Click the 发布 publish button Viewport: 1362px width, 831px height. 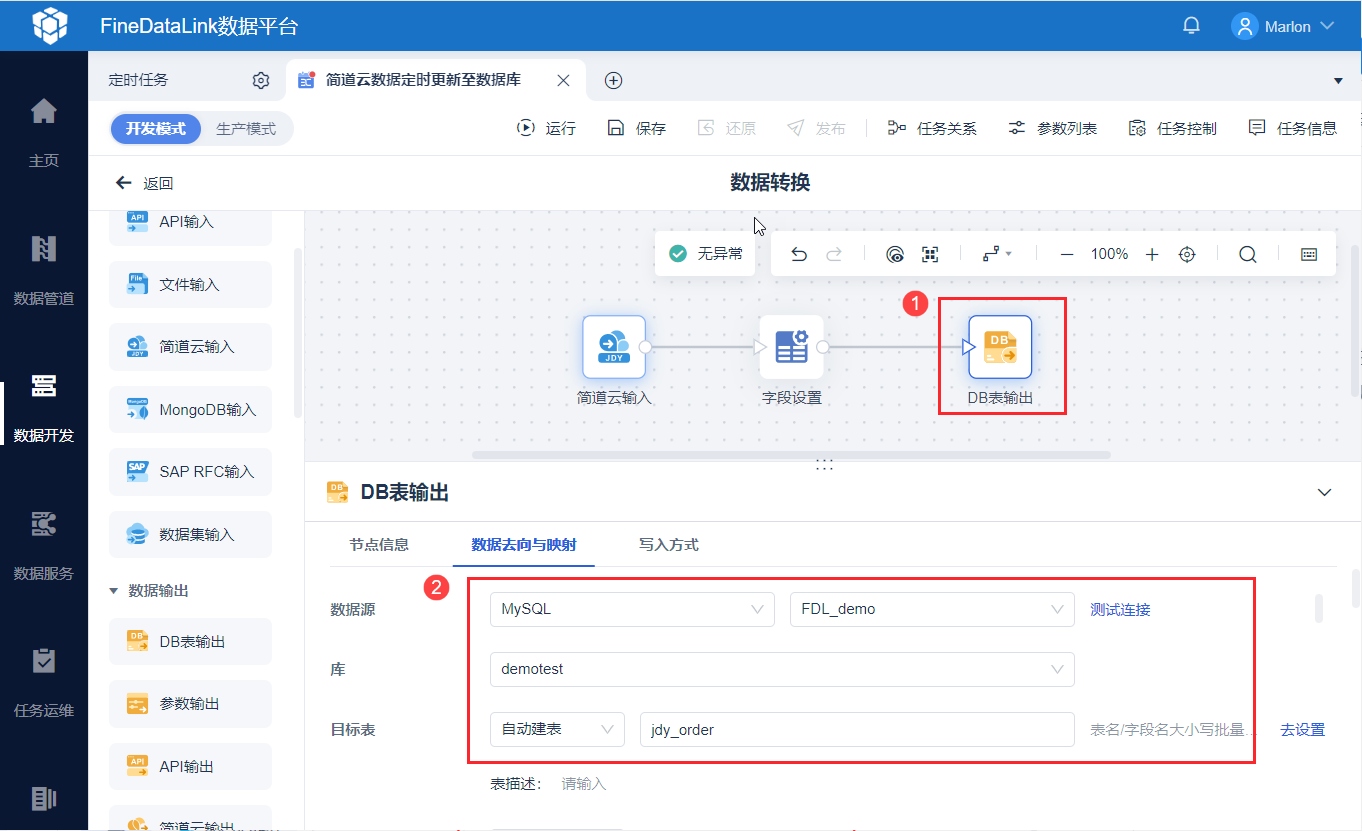tap(816, 128)
